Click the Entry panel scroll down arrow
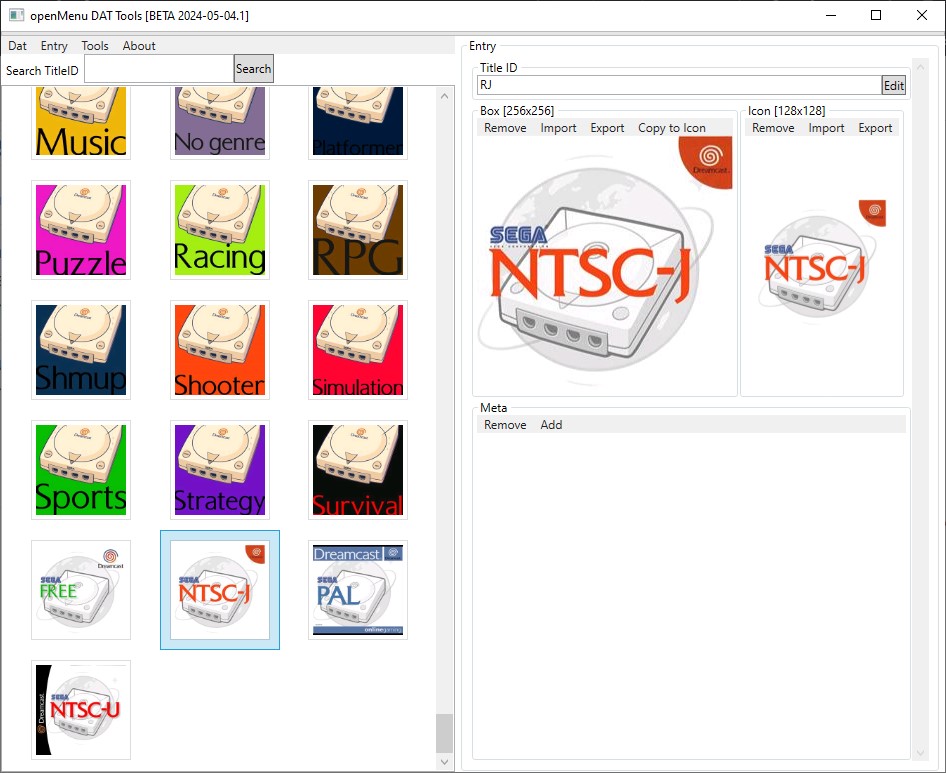Image resolution: width=946 pixels, height=773 pixels. [920, 752]
